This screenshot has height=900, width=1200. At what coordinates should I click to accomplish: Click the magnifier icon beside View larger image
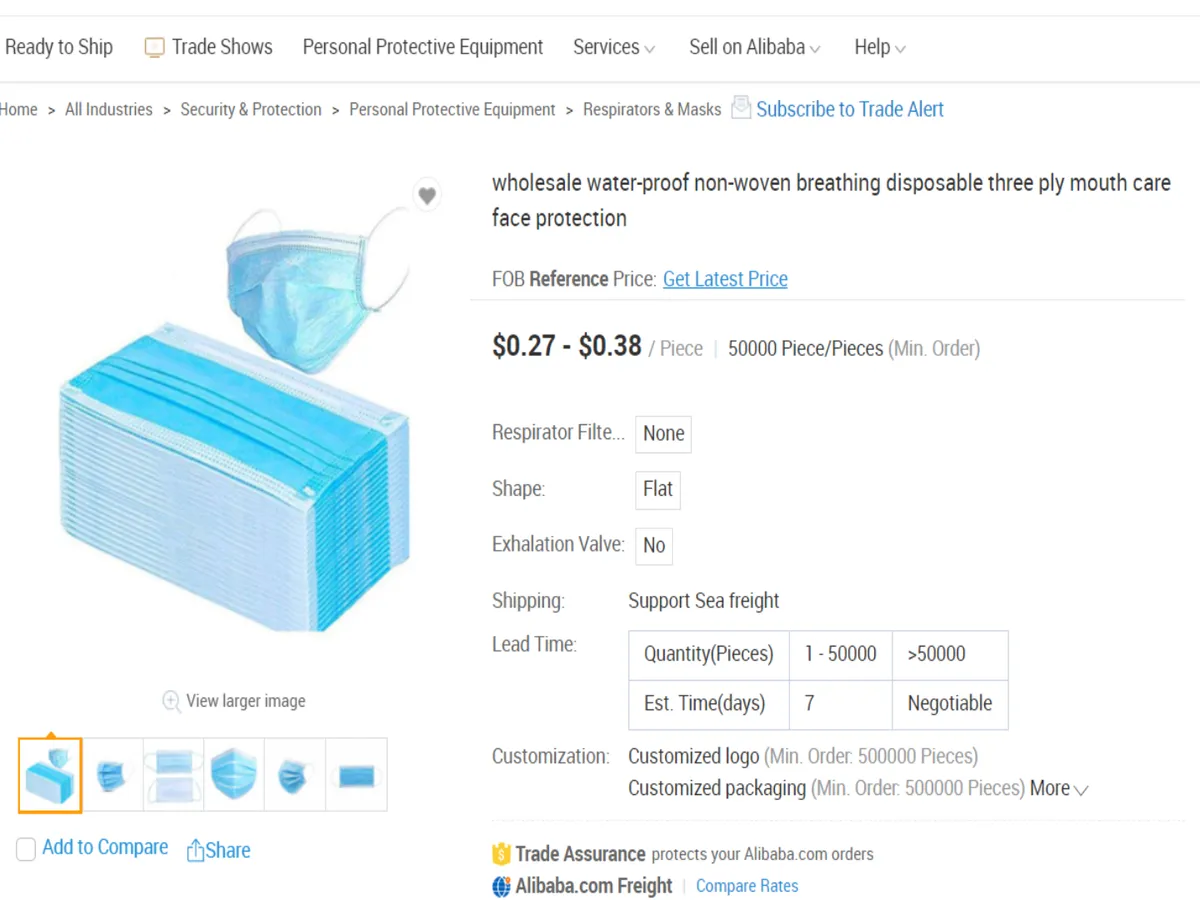tap(172, 701)
